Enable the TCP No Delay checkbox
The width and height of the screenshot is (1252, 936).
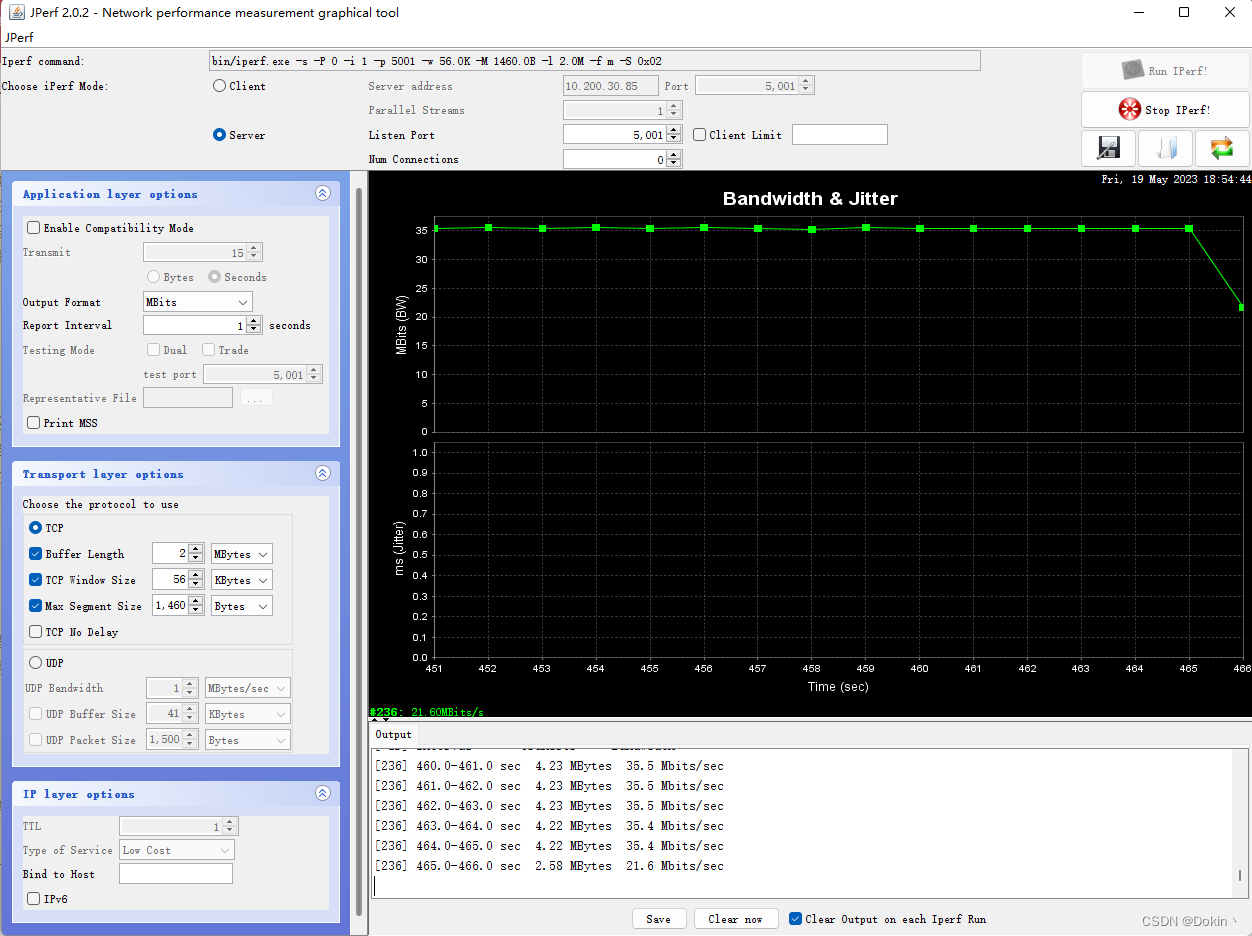click(x=36, y=632)
